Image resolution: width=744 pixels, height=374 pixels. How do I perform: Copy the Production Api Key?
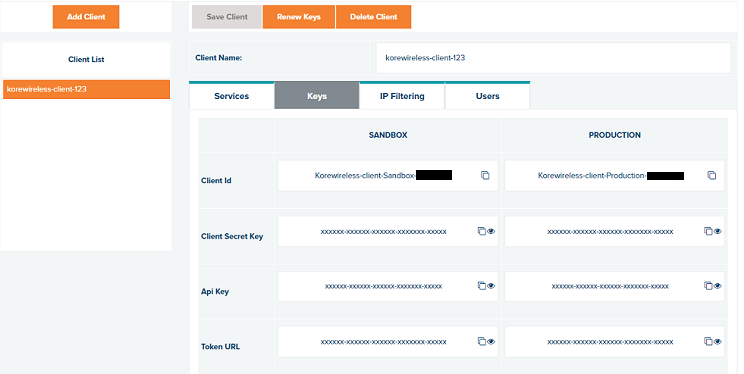(x=708, y=286)
